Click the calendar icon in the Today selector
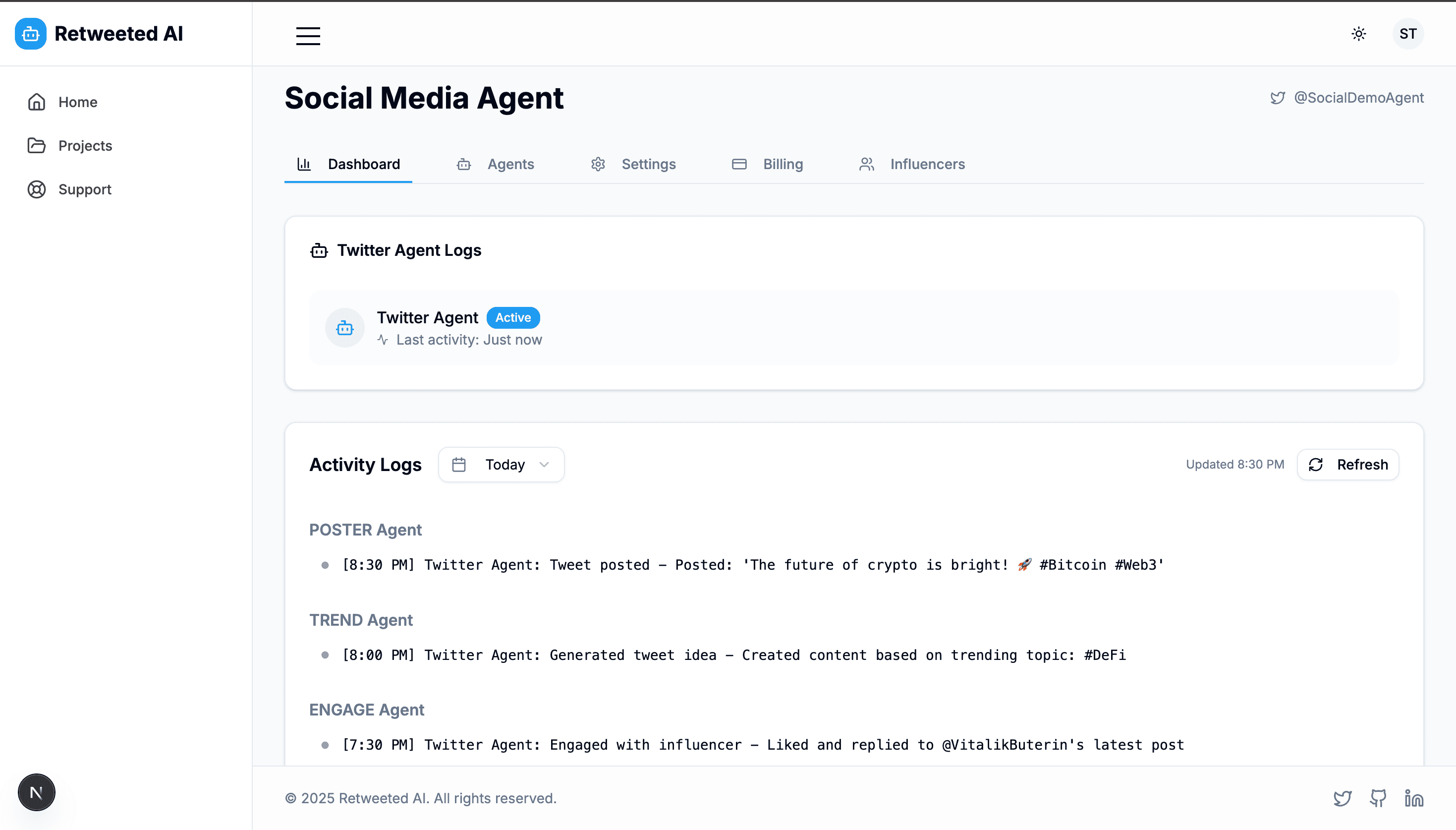This screenshot has height=830, width=1456. [458, 465]
